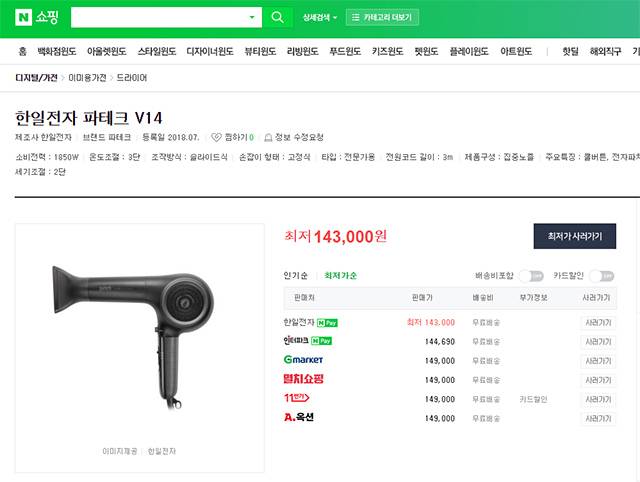Select the 인기순 sort tab
The height and width of the screenshot is (482, 640).
pyautogui.click(x=296, y=275)
